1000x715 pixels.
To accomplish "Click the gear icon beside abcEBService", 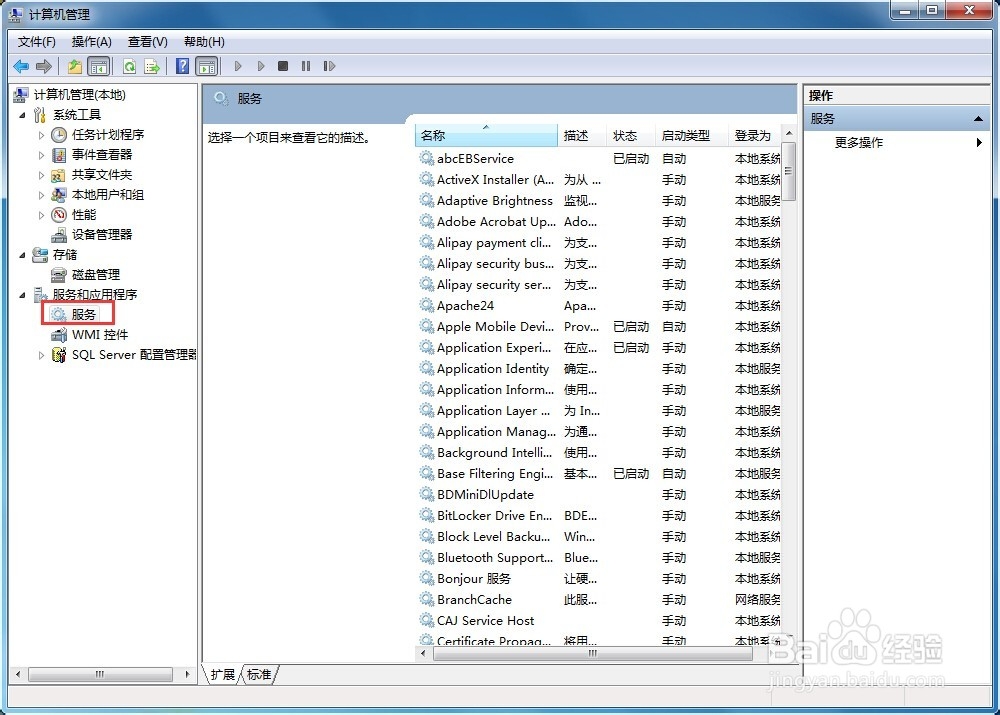I will click(x=427, y=158).
